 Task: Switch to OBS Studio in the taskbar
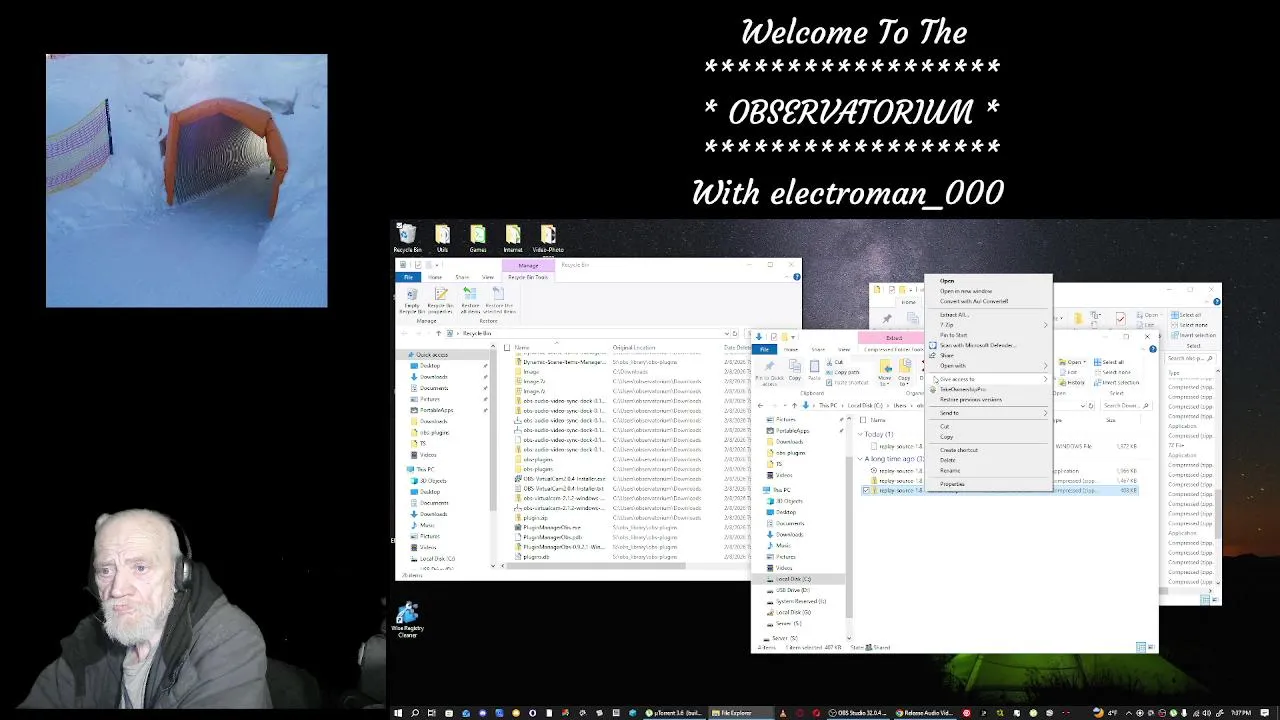858,713
